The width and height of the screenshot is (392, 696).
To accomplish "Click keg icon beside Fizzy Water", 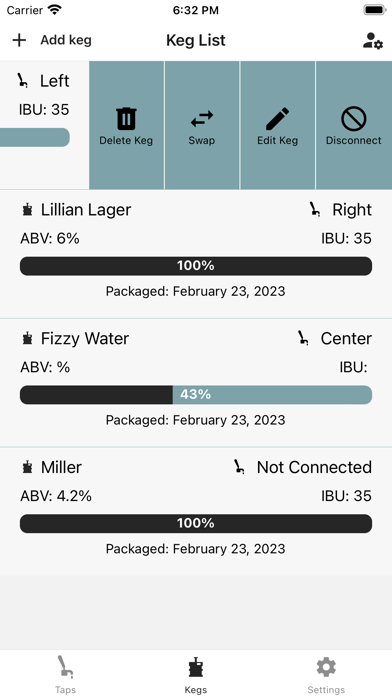I will tap(28, 338).
